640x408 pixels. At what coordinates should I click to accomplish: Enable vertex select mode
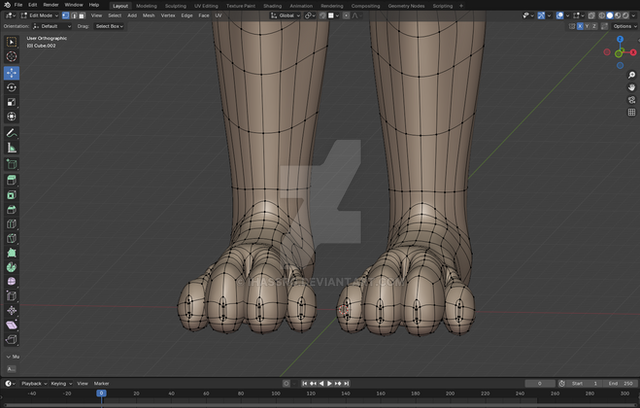[65, 16]
